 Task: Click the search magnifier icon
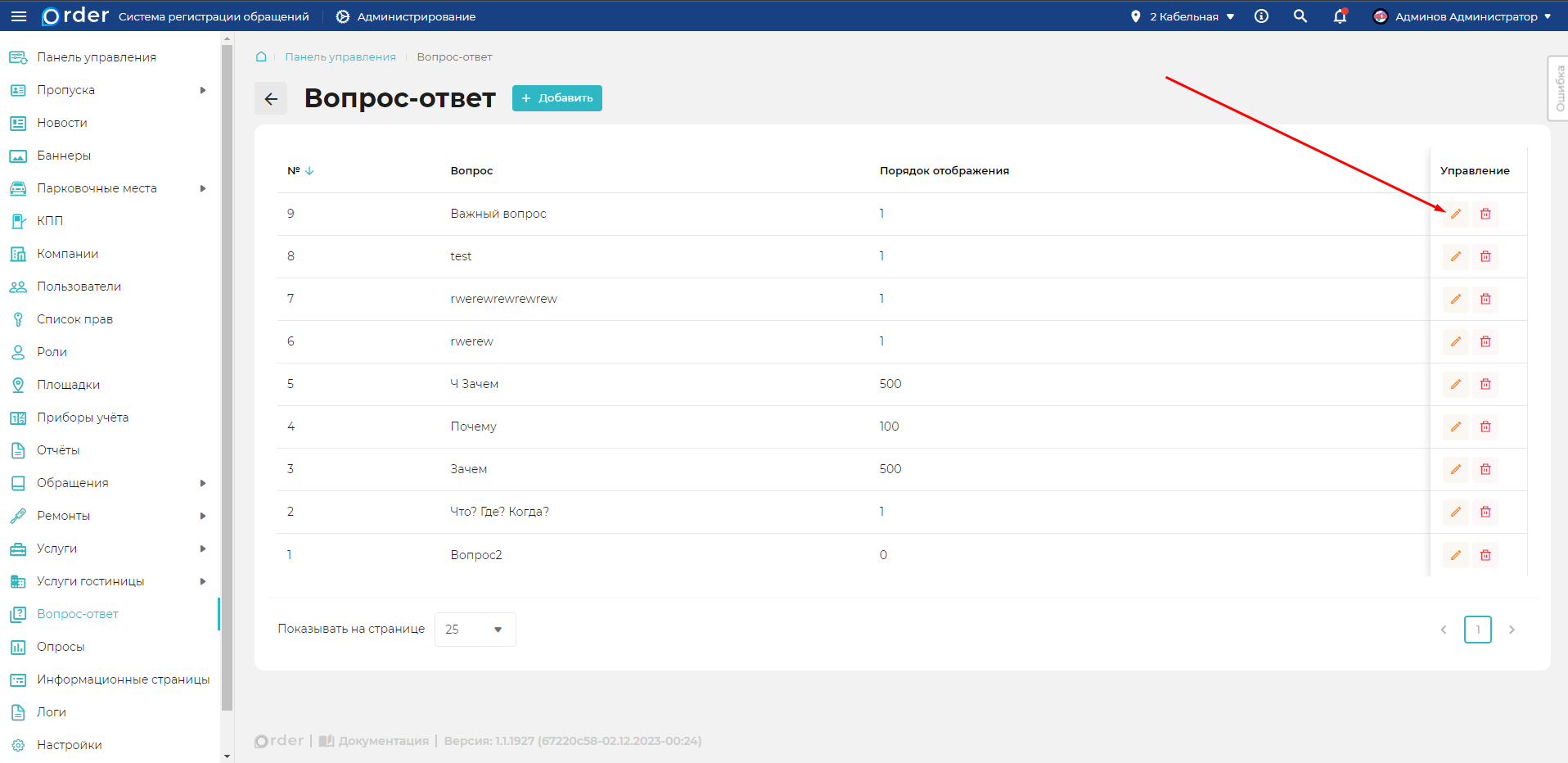[1300, 16]
